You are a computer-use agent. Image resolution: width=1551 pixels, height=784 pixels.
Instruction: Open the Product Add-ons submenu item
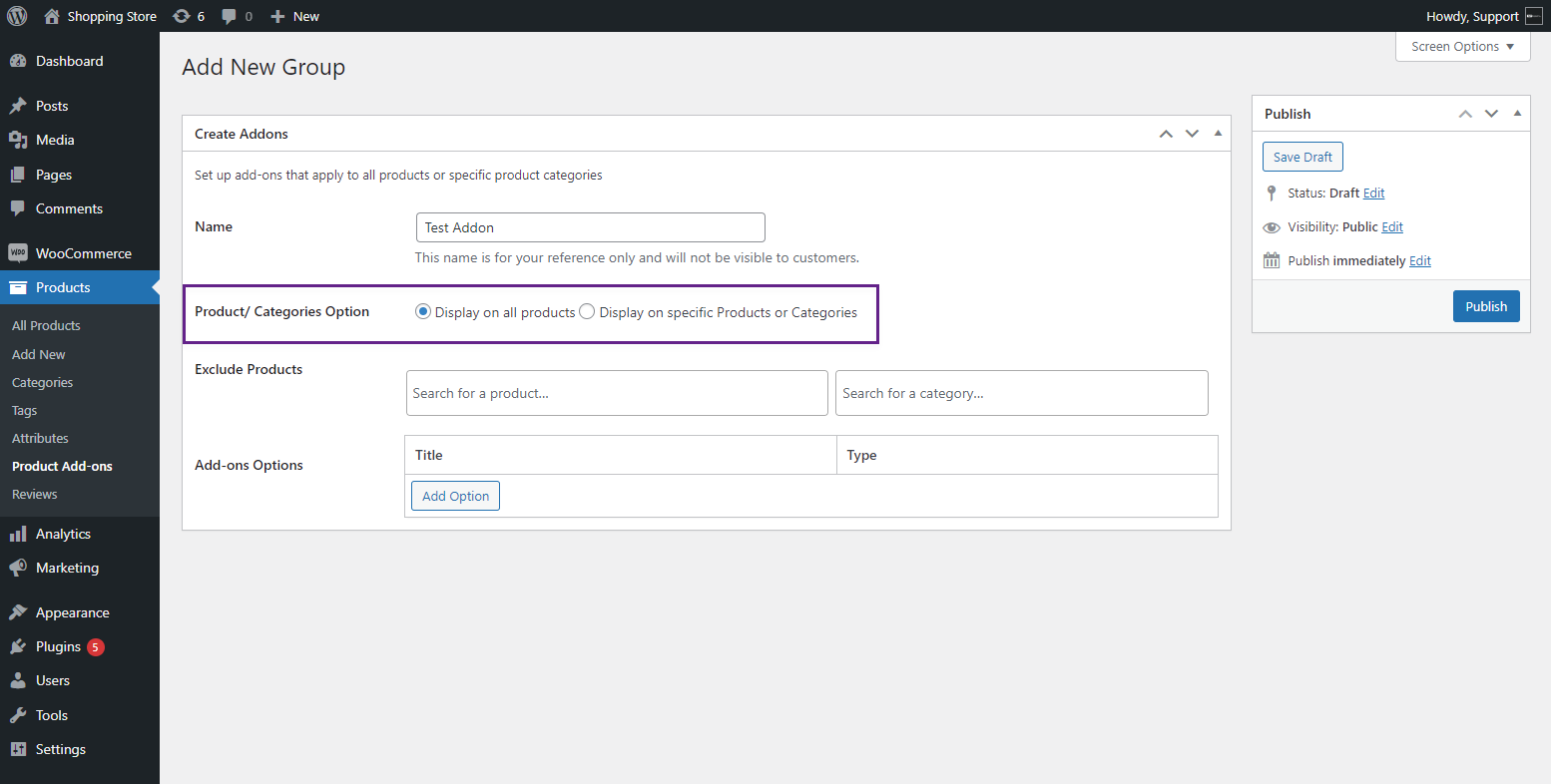tap(62, 466)
